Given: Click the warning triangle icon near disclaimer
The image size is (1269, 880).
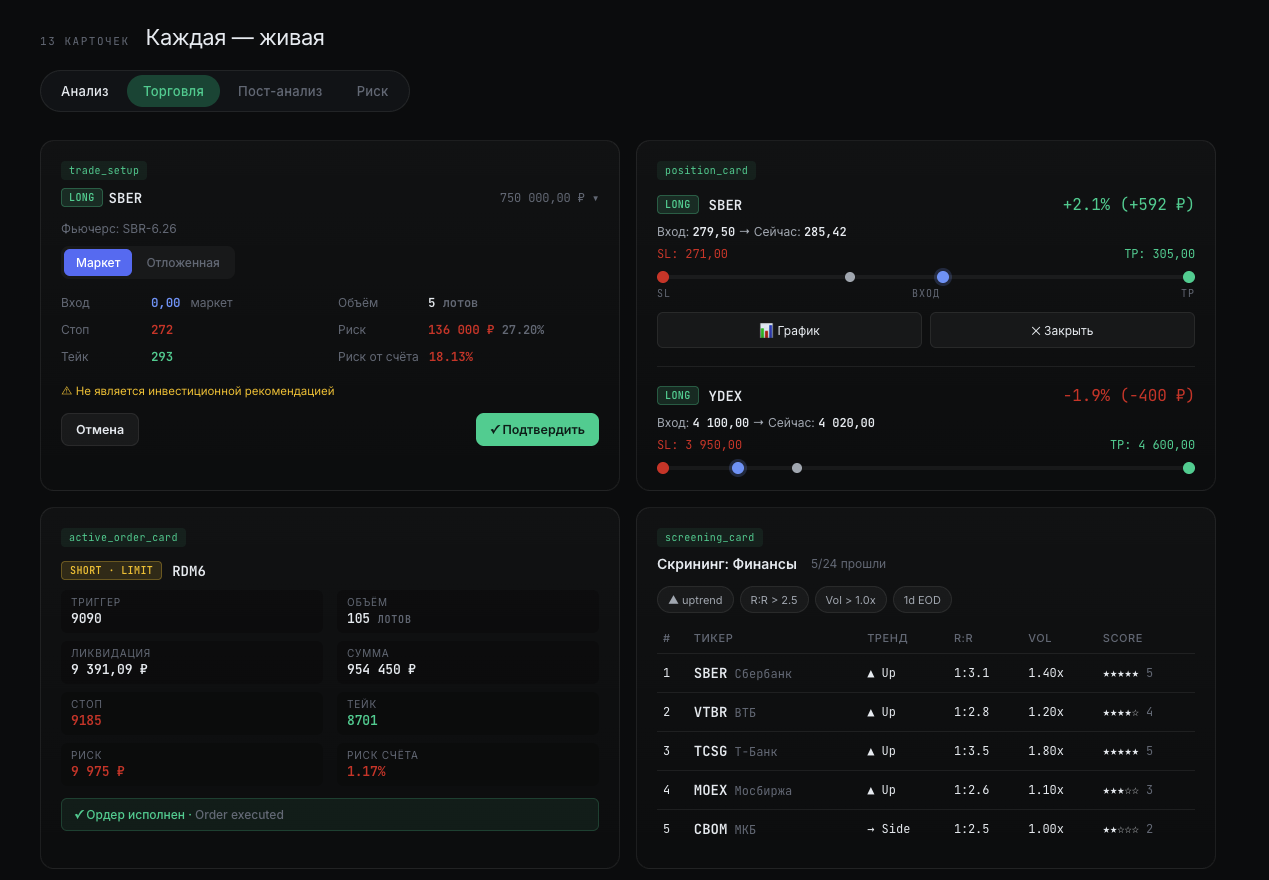Looking at the screenshot, I should coord(66,391).
